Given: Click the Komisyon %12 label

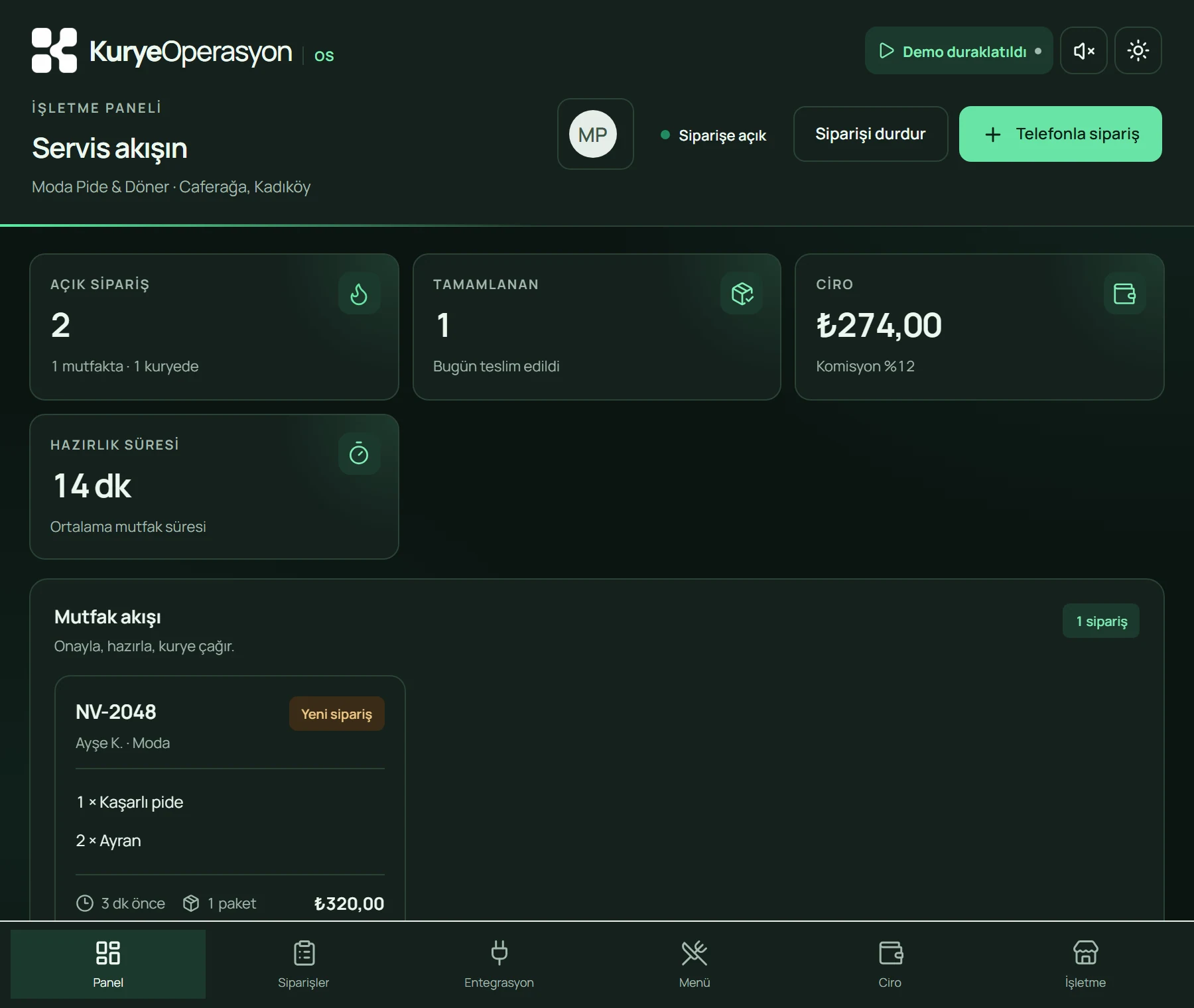Looking at the screenshot, I should (x=865, y=367).
